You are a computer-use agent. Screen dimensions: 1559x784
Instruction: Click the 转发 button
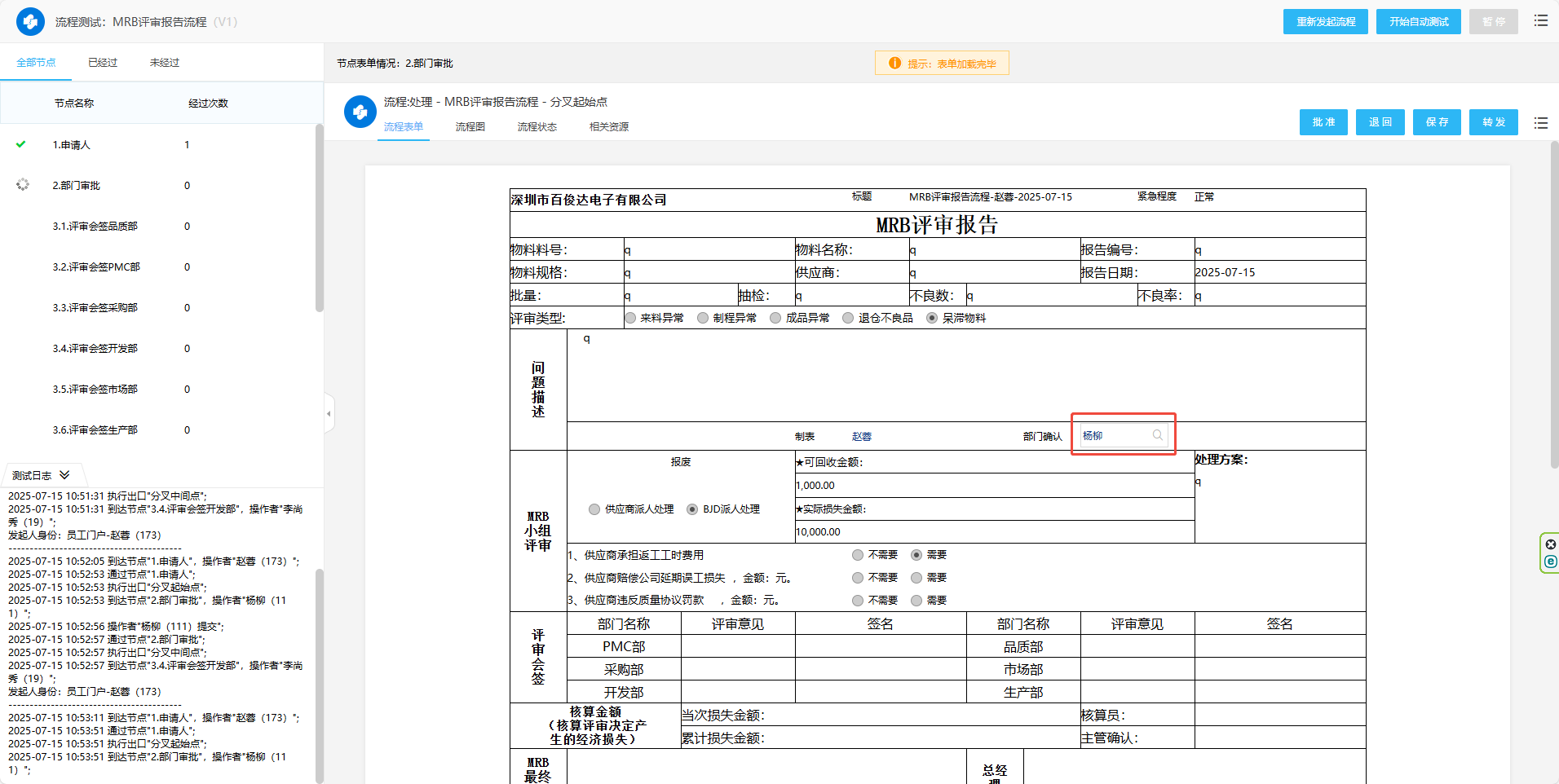pyautogui.click(x=1494, y=122)
